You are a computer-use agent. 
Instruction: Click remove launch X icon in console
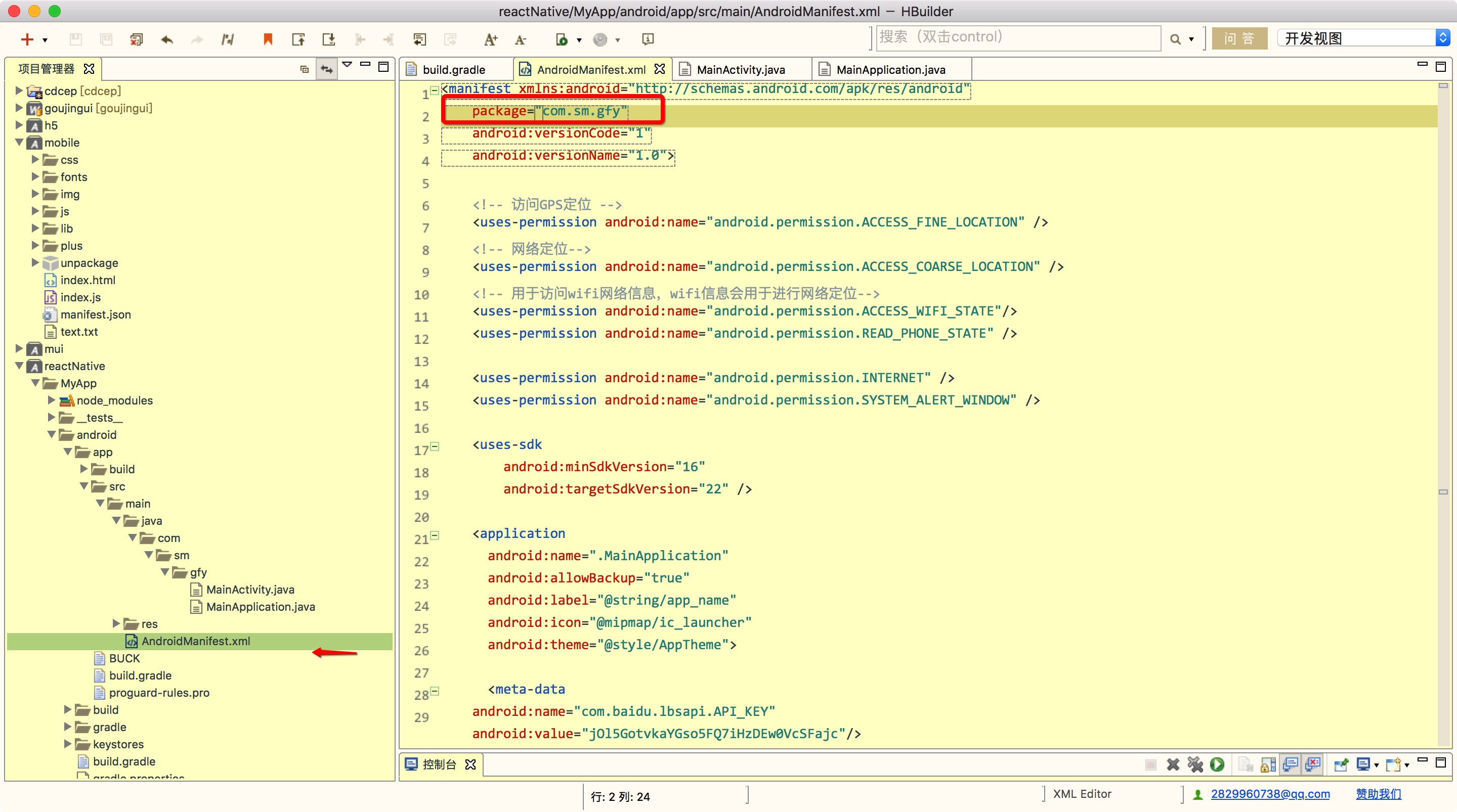coord(1173,764)
